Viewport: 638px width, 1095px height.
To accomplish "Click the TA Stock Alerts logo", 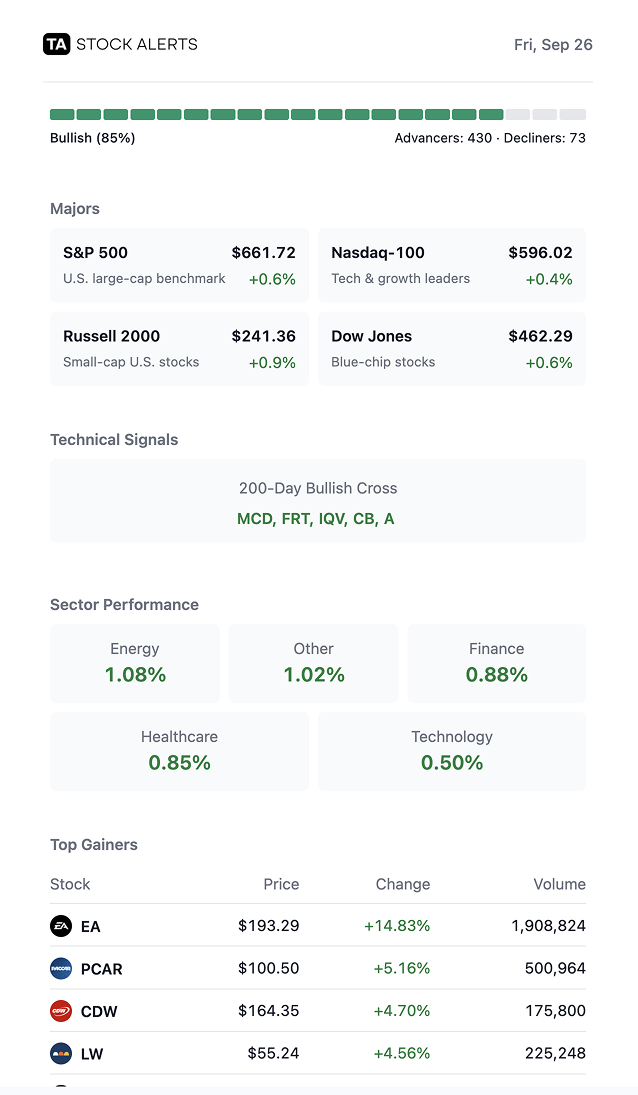I will [x=120, y=44].
